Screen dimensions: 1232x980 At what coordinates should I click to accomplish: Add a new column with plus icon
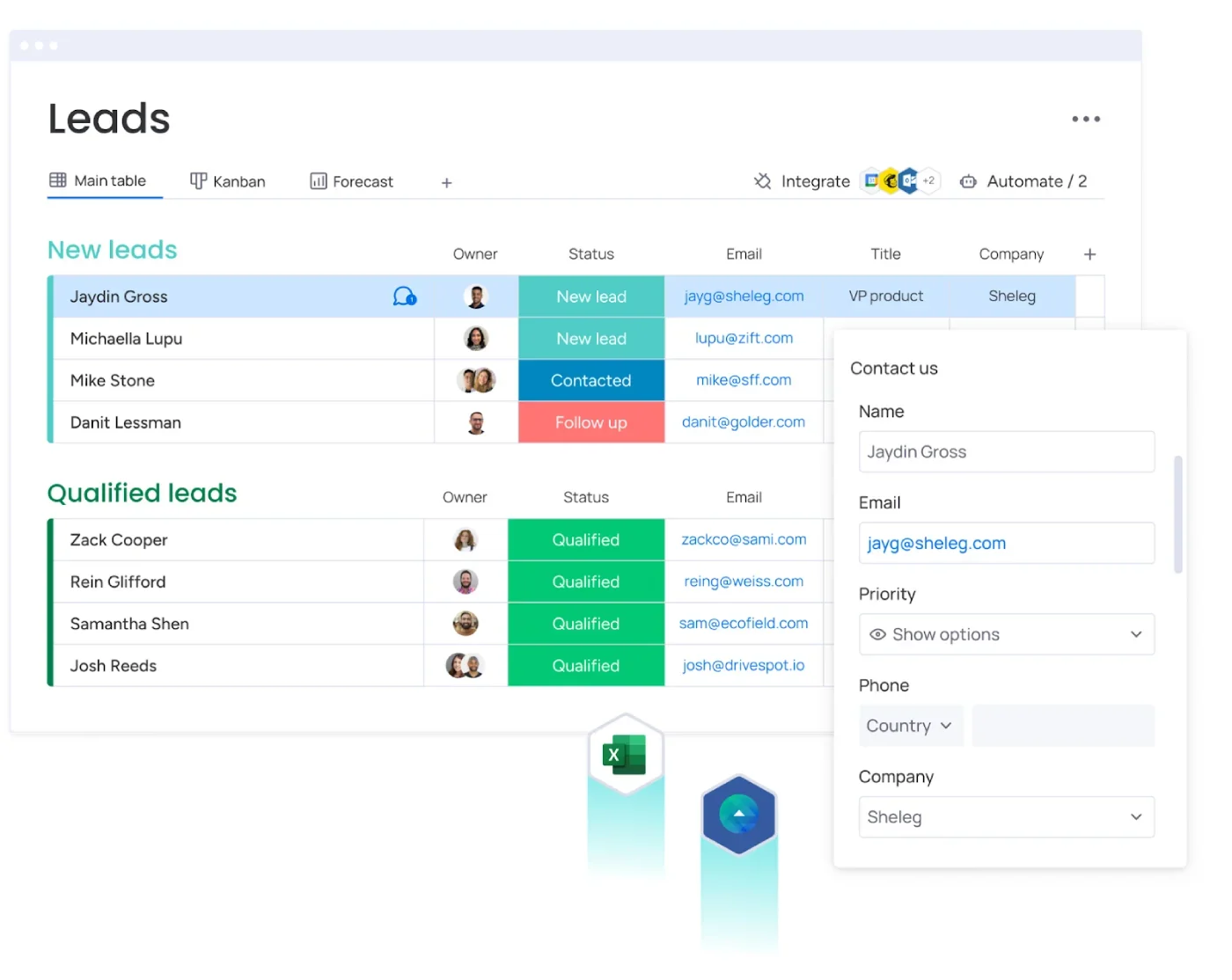click(1089, 254)
